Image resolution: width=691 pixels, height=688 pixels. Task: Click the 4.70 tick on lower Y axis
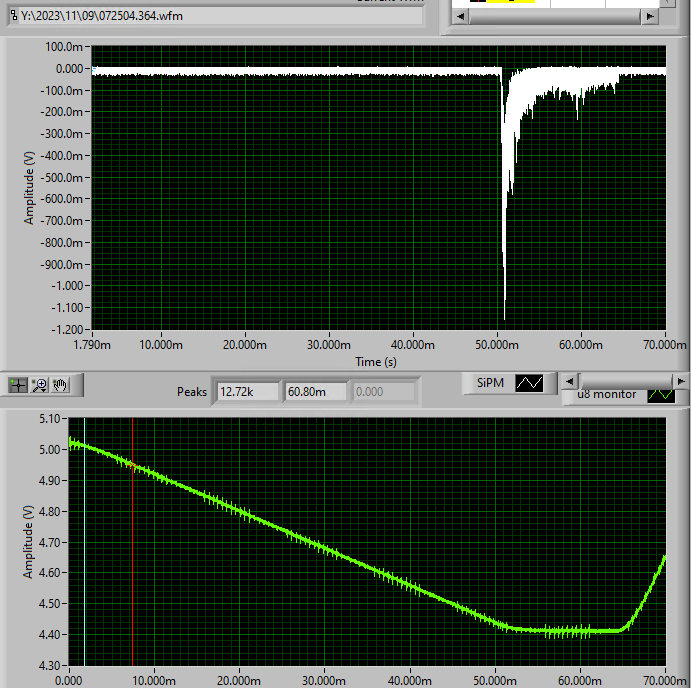(50, 542)
